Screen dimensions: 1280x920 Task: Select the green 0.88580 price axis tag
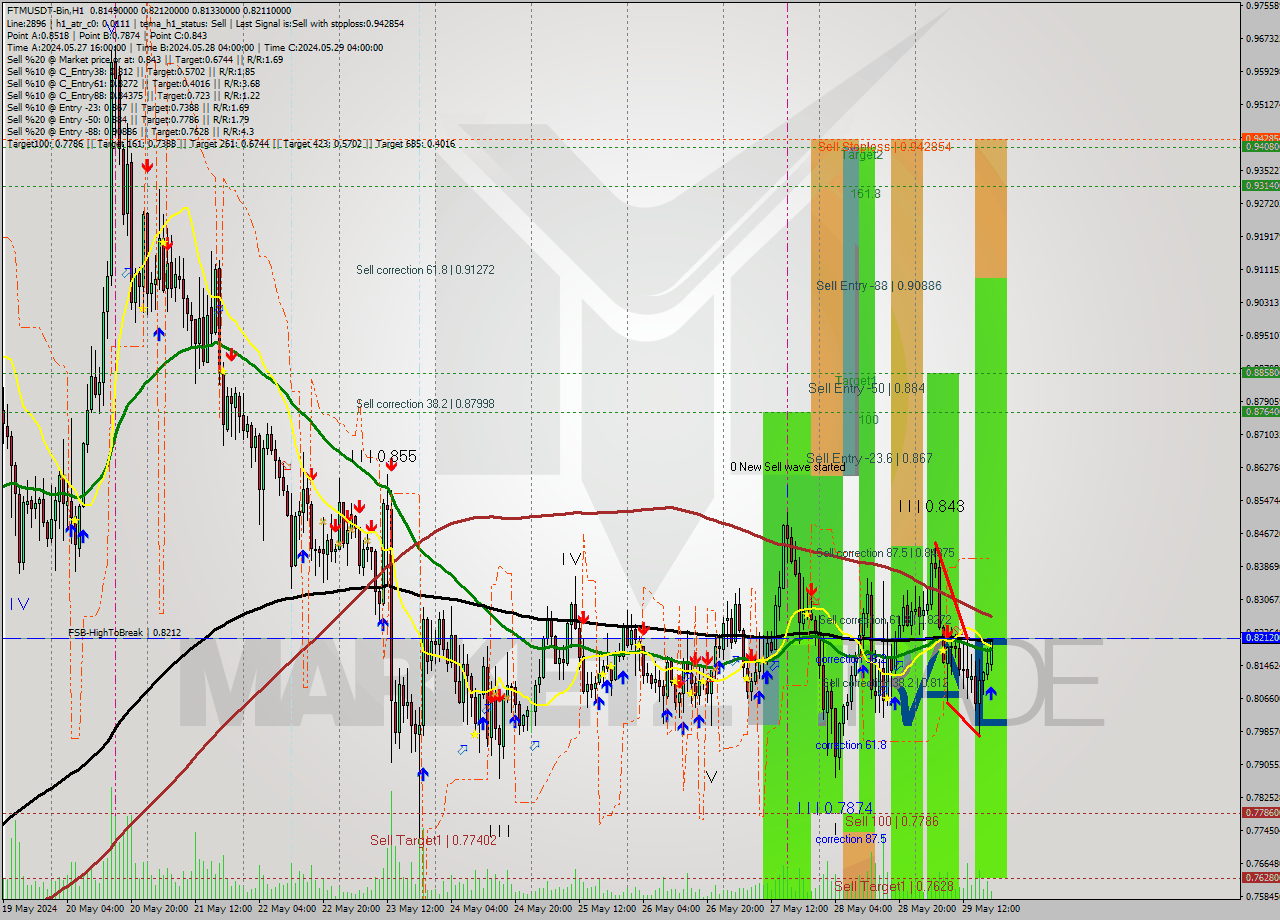1260,372
